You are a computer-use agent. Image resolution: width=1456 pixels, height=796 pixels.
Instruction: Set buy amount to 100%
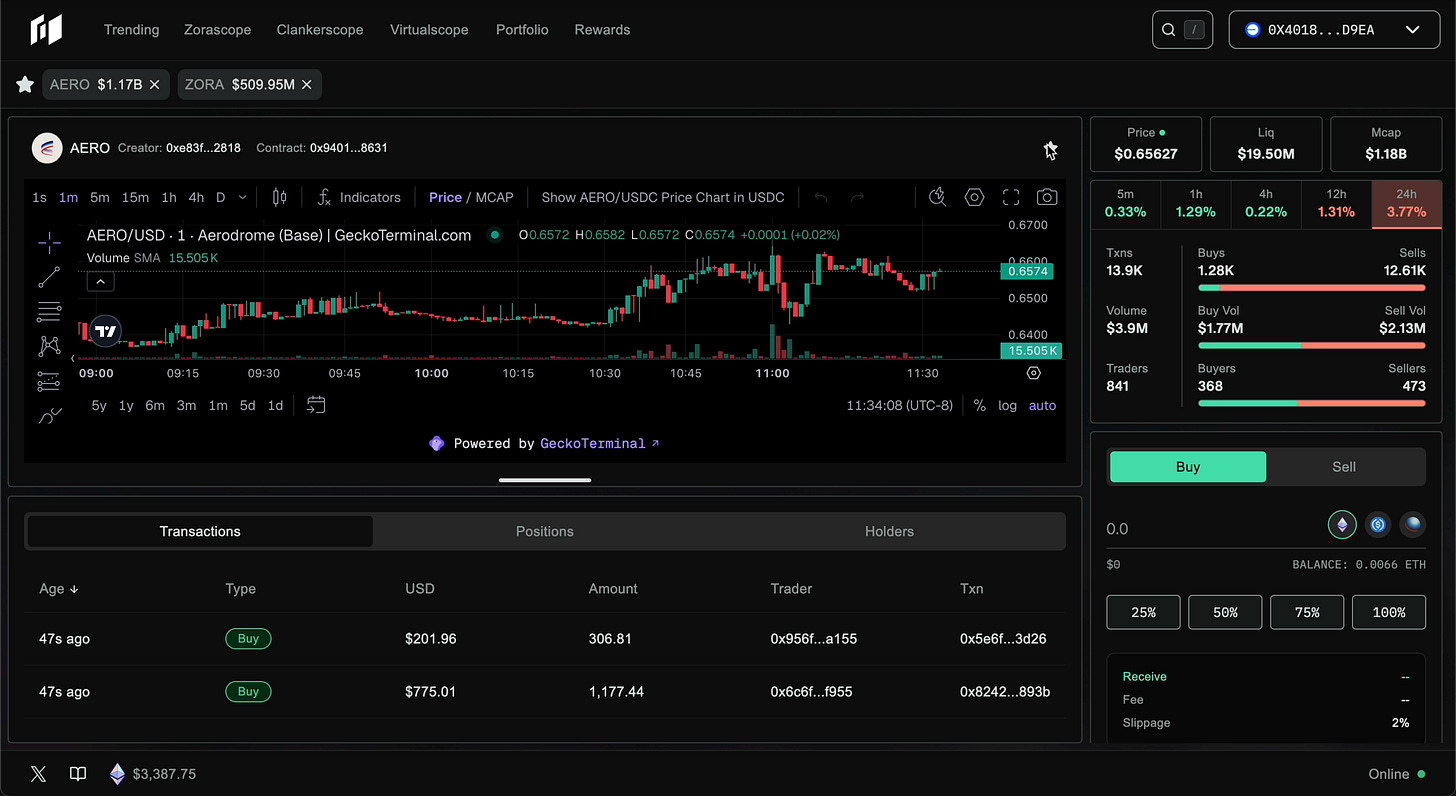click(x=1389, y=612)
